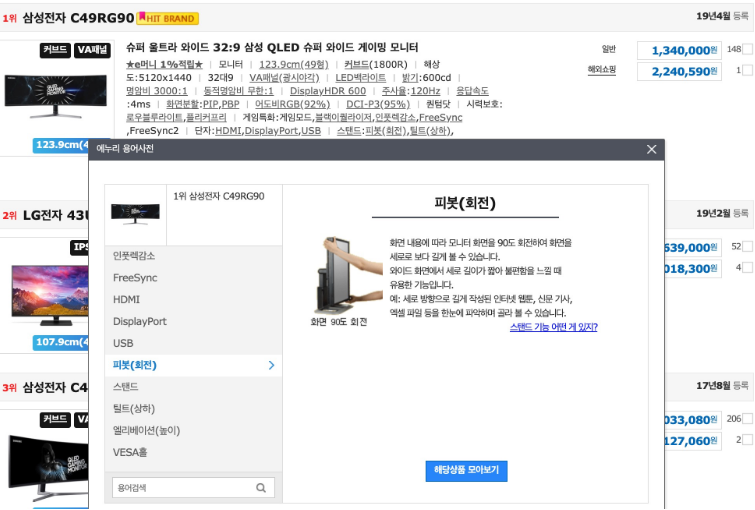Viewport: 755px width, 510px height.
Task: Click the DisplayHDR 600 spec link
Action: coord(328,91)
